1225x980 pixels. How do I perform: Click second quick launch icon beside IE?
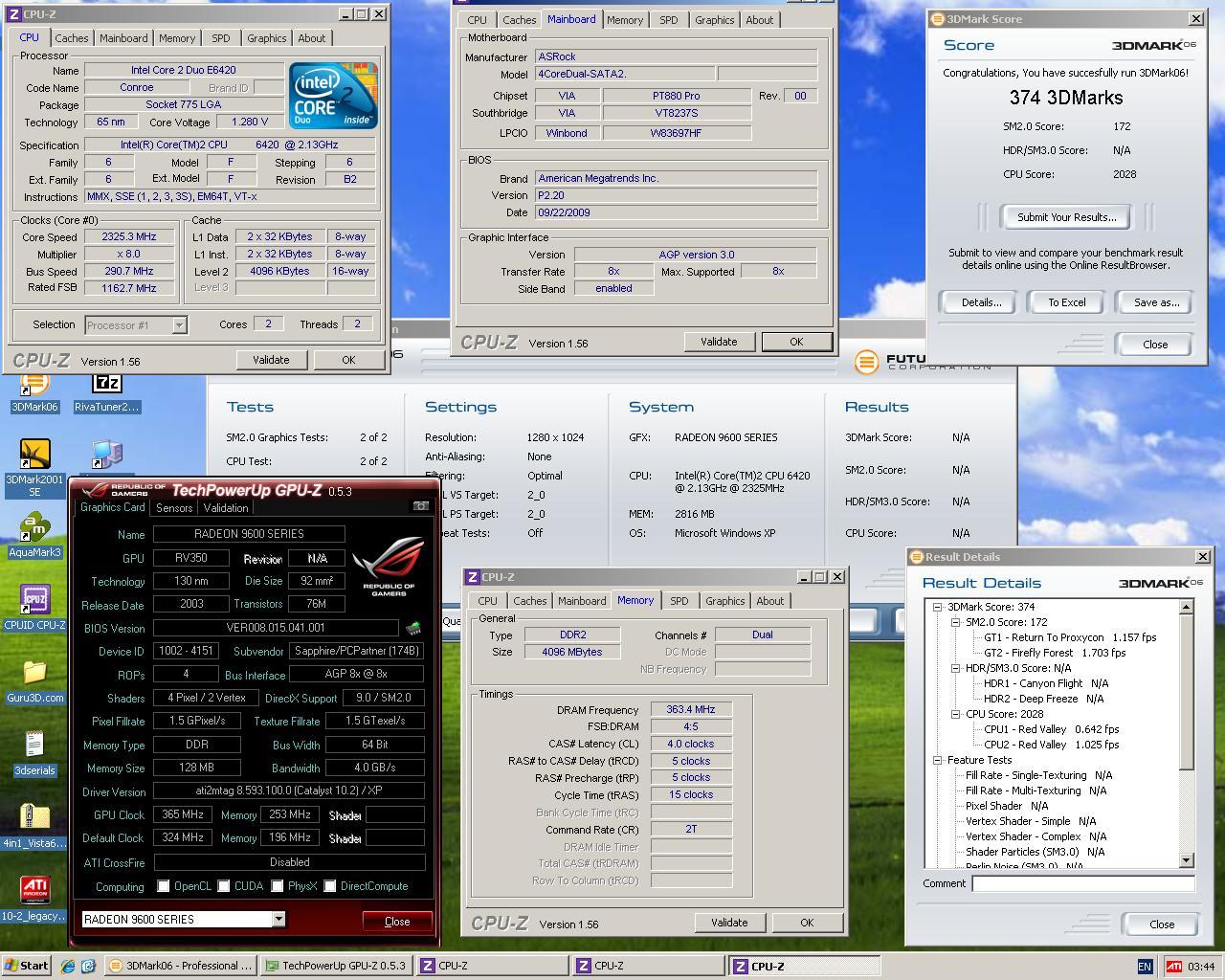(x=88, y=966)
